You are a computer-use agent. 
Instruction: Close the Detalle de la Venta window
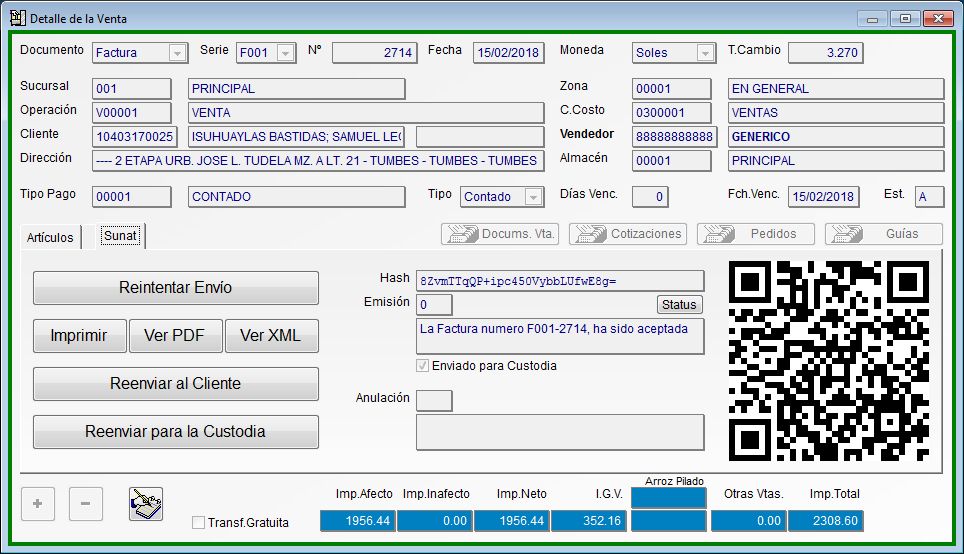point(938,19)
